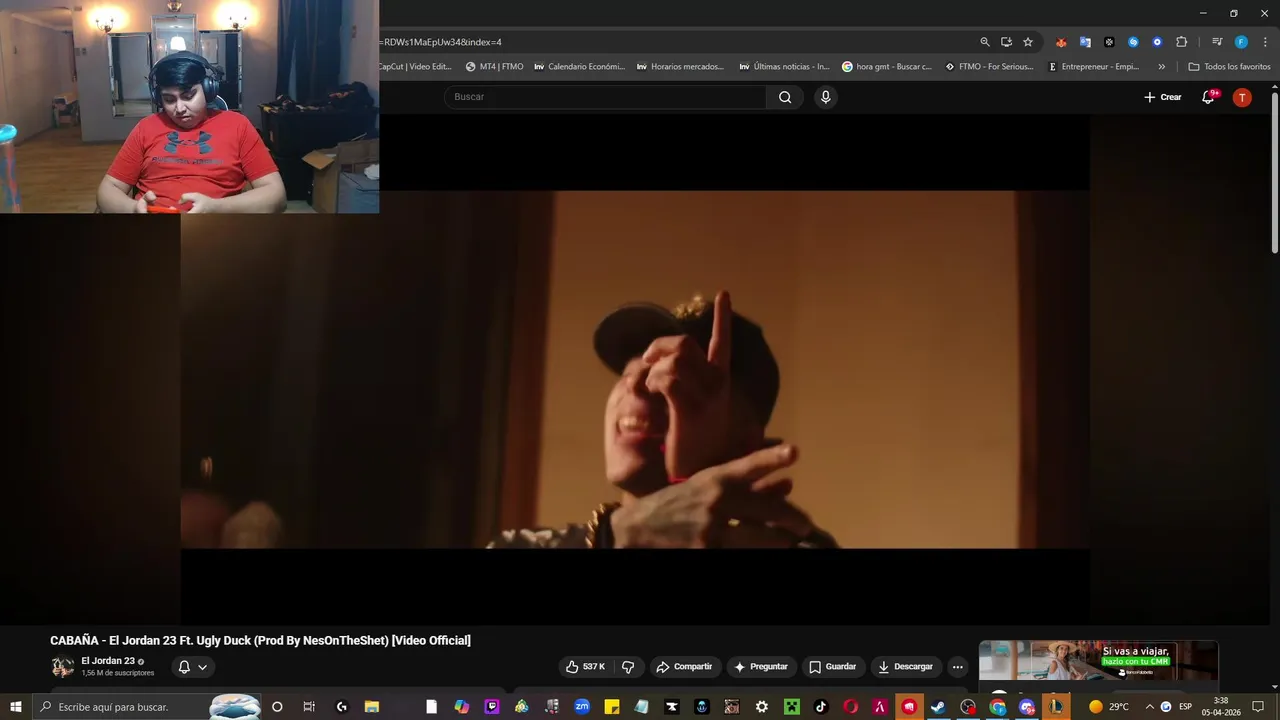
Task: Open Opera browser from the taskbar
Action: (x=851, y=707)
